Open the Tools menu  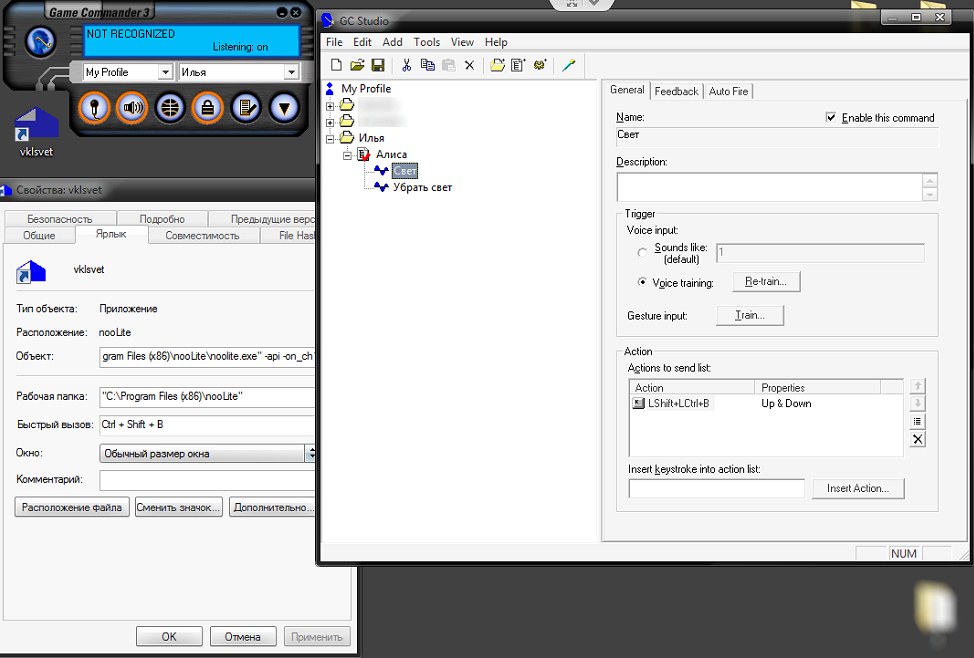click(426, 42)
